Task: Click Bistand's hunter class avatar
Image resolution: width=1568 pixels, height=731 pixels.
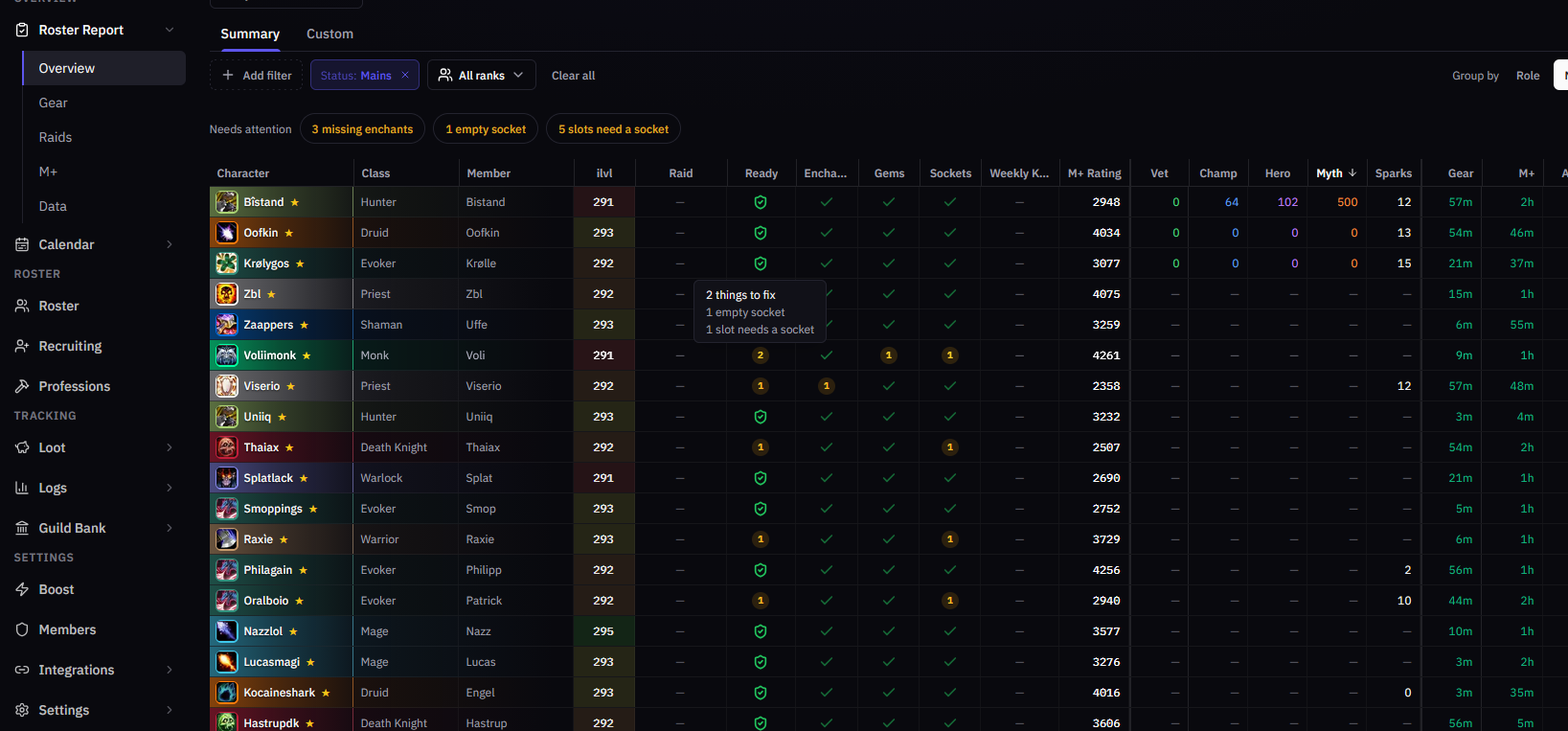Action: [x=227, y=202]
